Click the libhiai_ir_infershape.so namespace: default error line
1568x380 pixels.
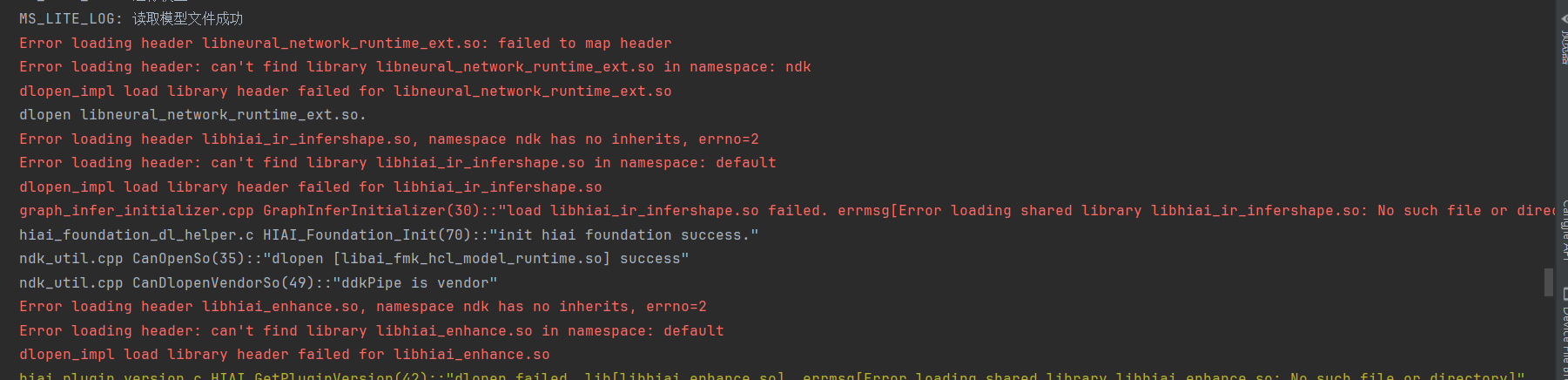[x=398, y=162]
